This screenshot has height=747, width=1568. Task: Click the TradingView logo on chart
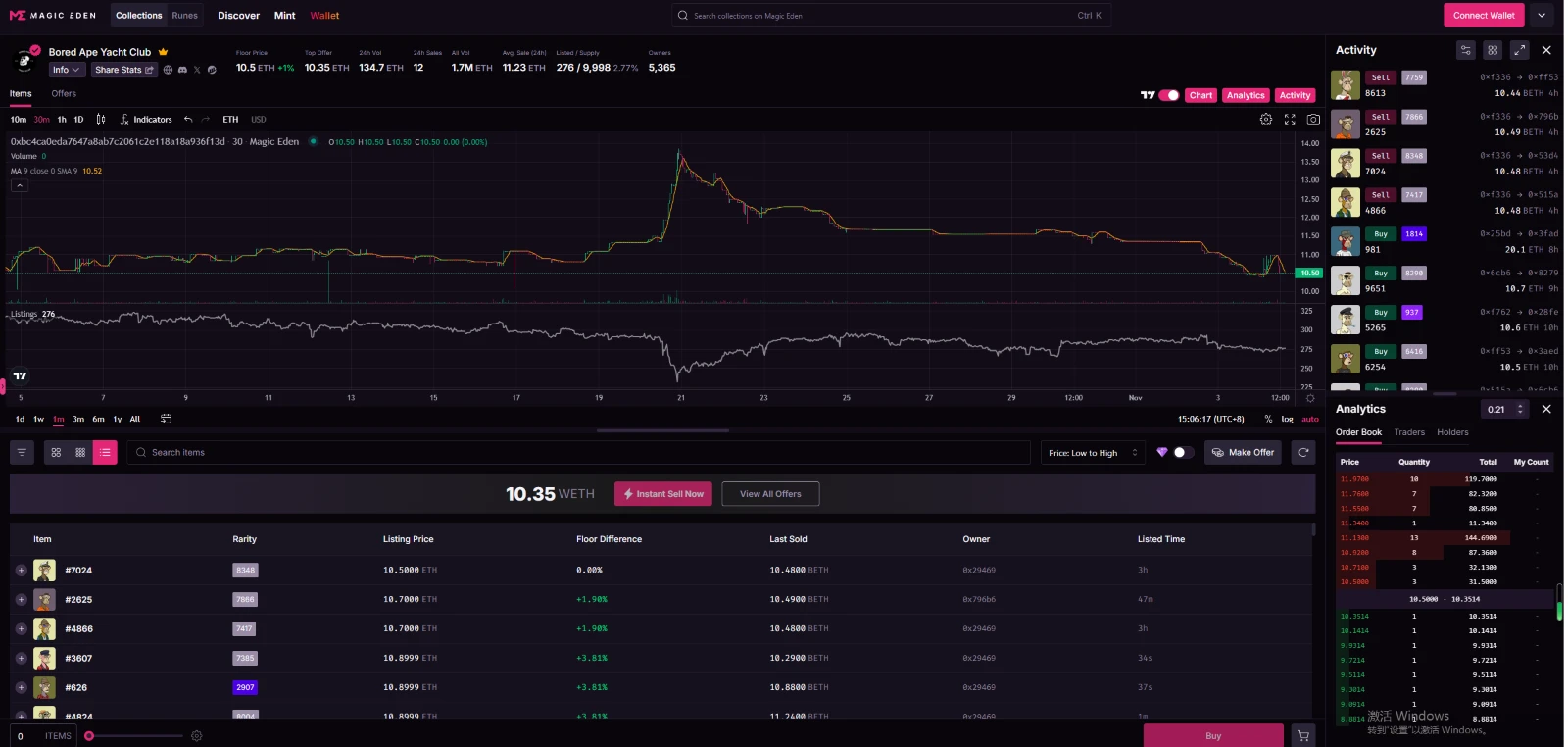20,375
